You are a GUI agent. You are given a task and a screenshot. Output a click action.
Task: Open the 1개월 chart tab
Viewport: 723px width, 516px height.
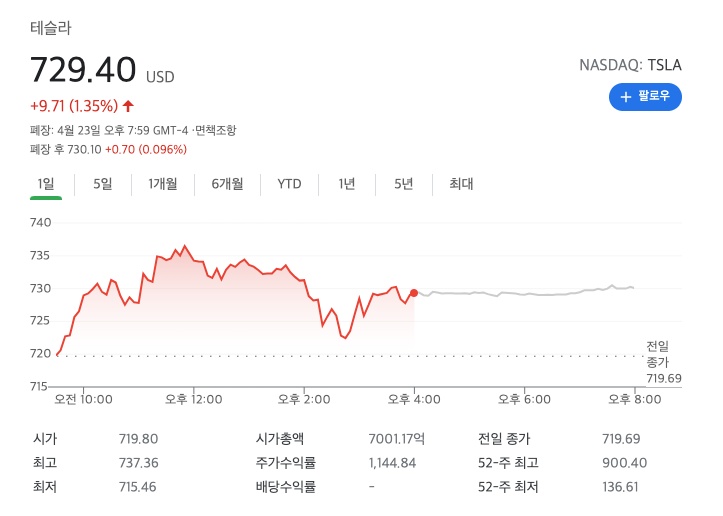pos(162,183)
